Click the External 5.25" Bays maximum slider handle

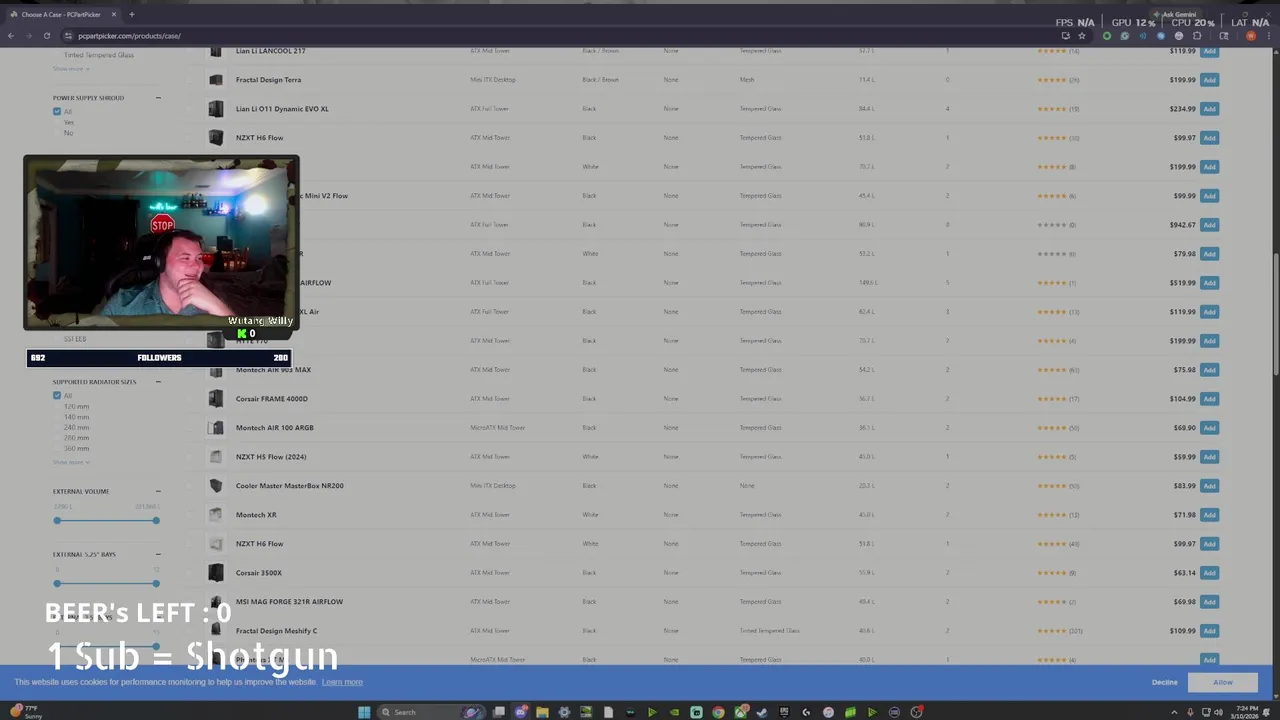pyautogui.click(x=156, y=584)
